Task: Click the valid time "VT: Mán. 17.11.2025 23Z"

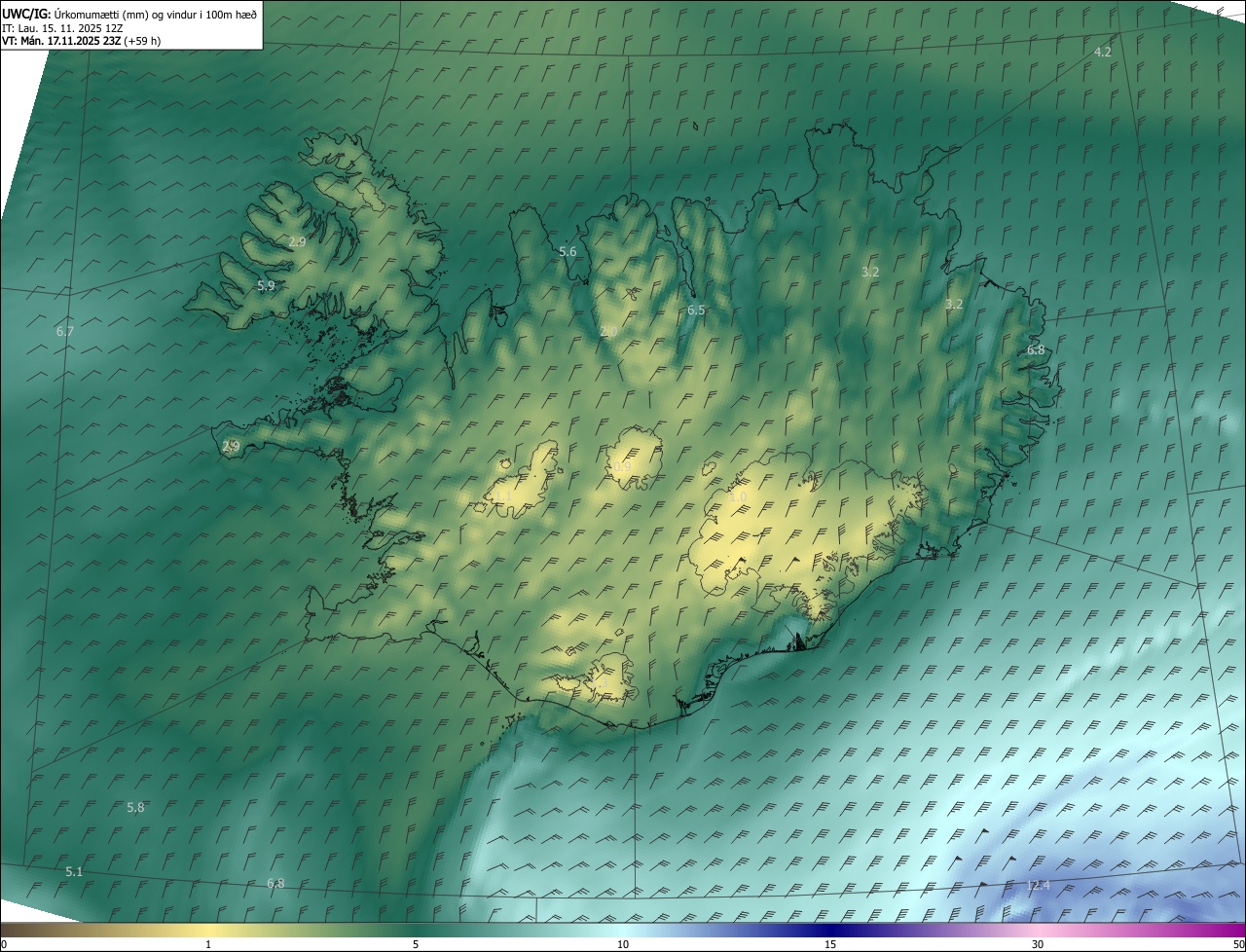Action: [61, 41]
